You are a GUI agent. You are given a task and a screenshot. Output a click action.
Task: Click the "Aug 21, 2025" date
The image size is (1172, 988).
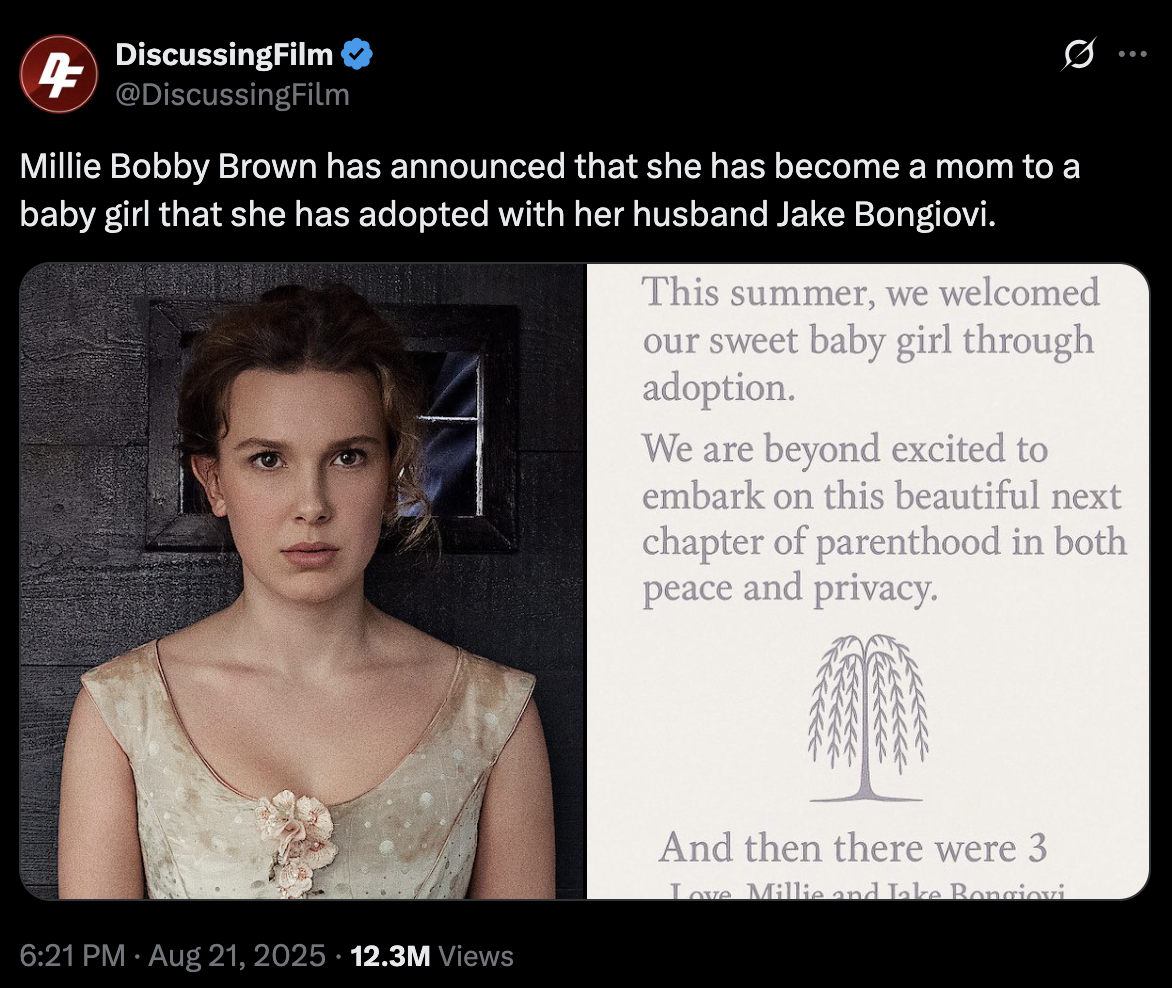coord(237,956)
